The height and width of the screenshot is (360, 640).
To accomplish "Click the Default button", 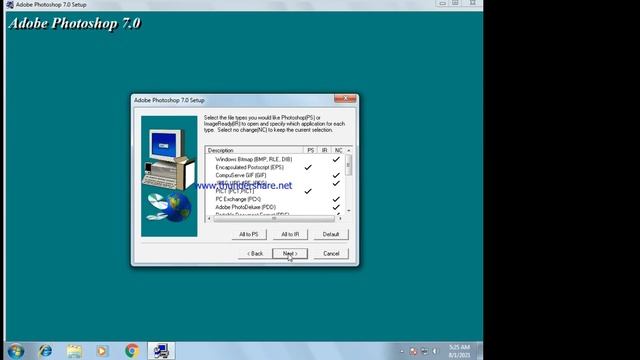I will pos(331,234).
